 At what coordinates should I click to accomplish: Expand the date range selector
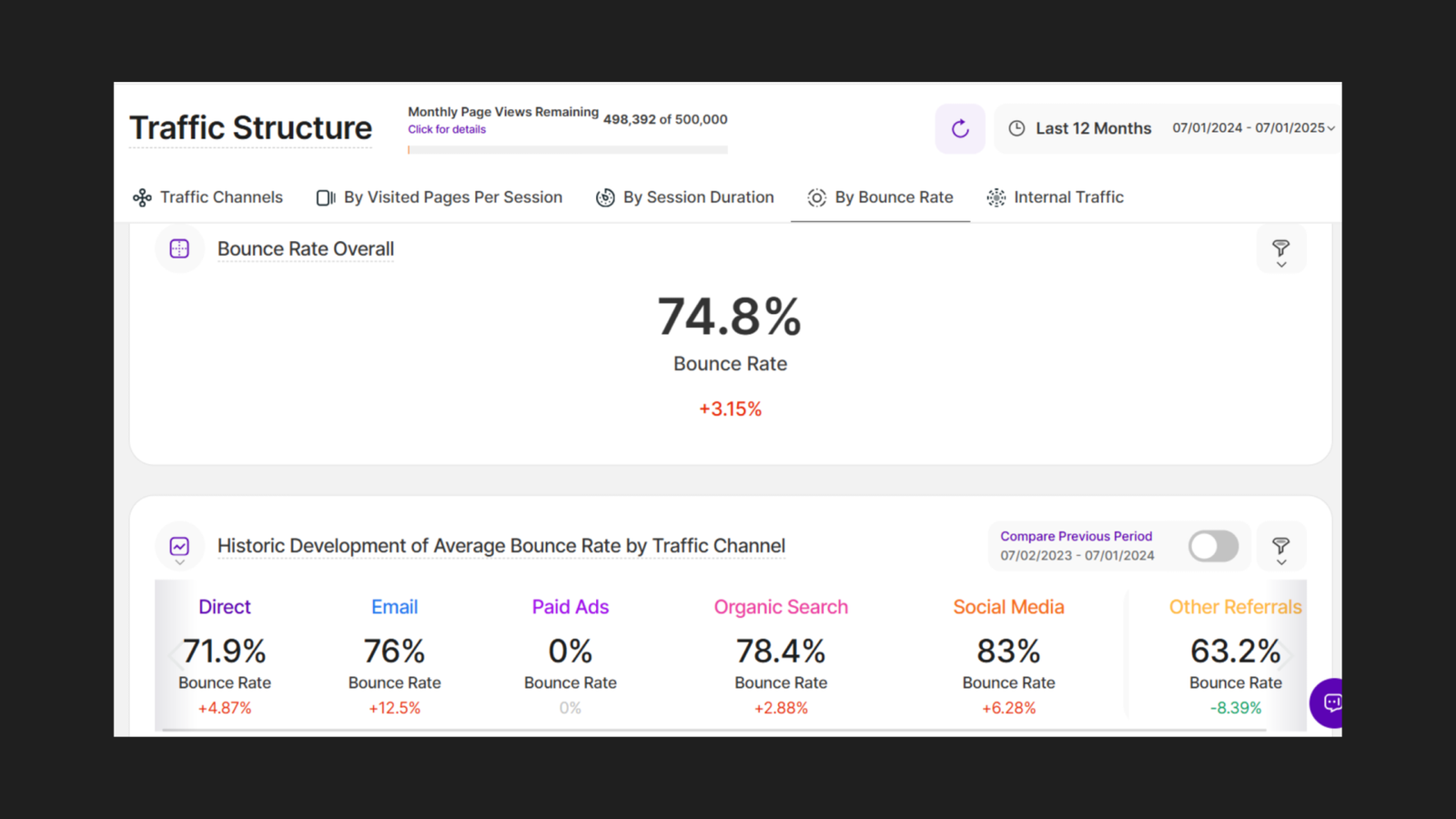[x=1331, y=128]
